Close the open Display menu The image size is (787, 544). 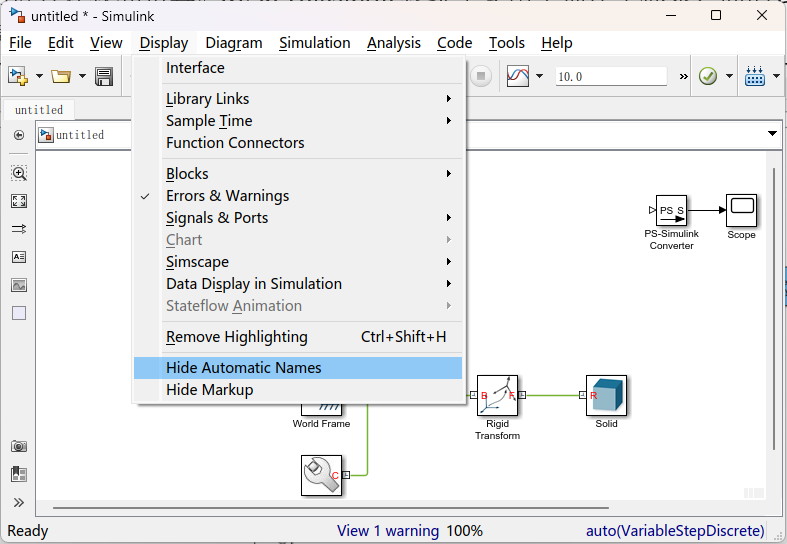tap(164, 43)
